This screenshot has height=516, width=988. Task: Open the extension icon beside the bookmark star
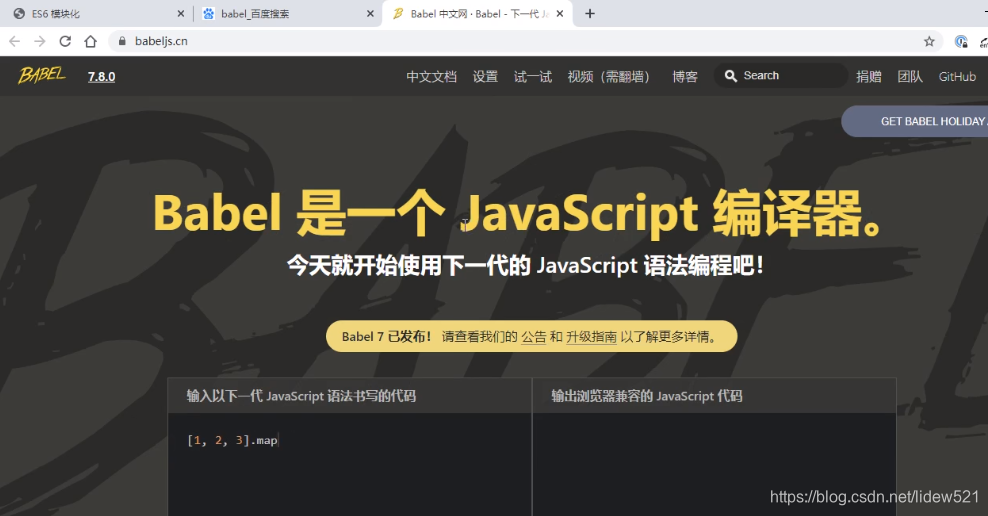coord(961,42)
